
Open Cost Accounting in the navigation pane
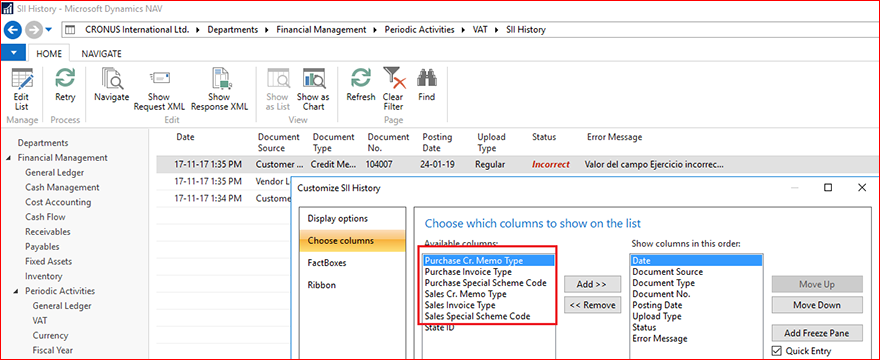click(x=58, y=202)
